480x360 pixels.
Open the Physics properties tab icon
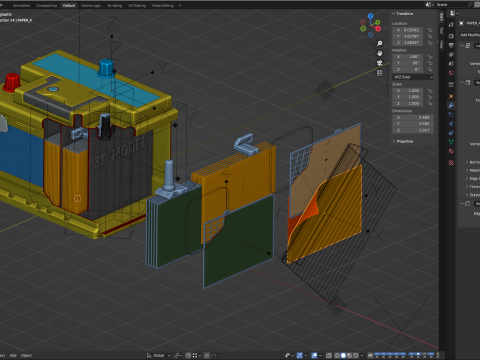click(451, 124)
